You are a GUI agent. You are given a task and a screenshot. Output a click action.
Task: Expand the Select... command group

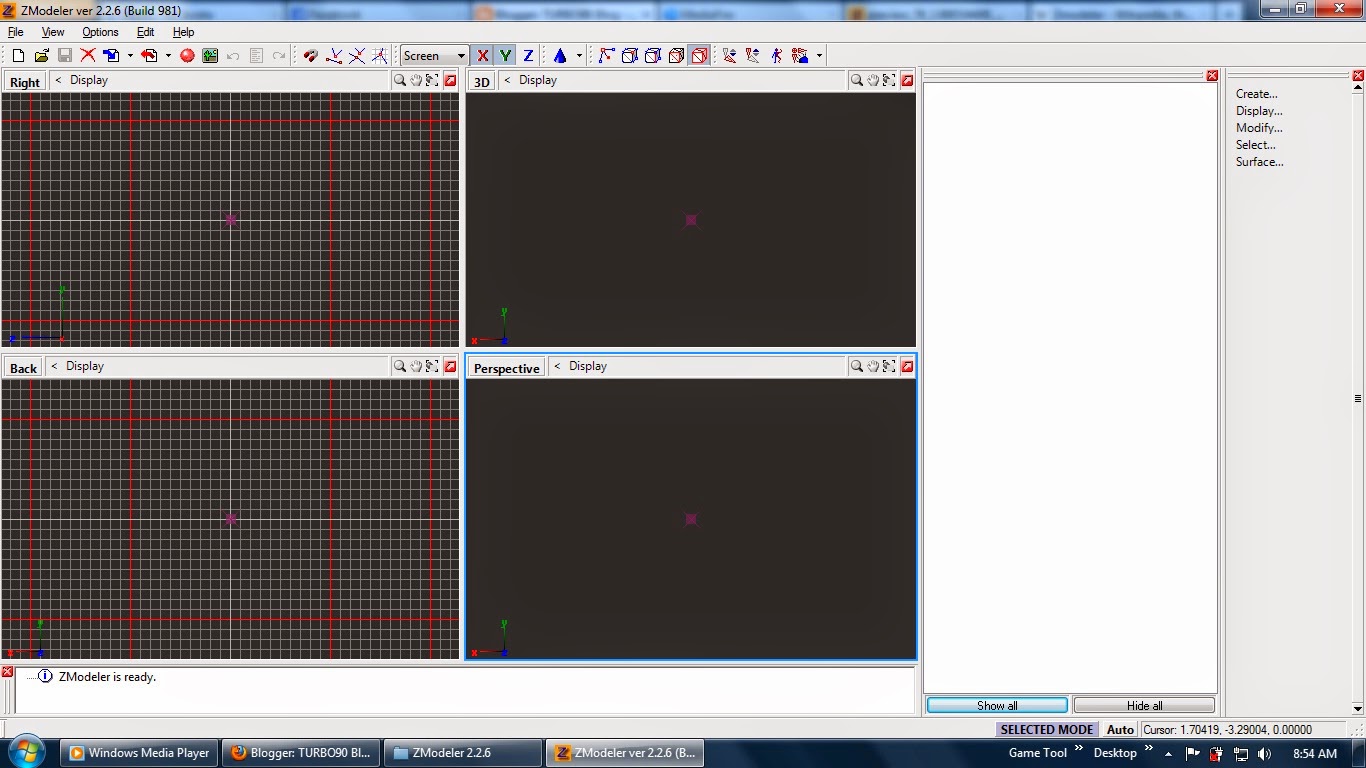(1256, 145)
